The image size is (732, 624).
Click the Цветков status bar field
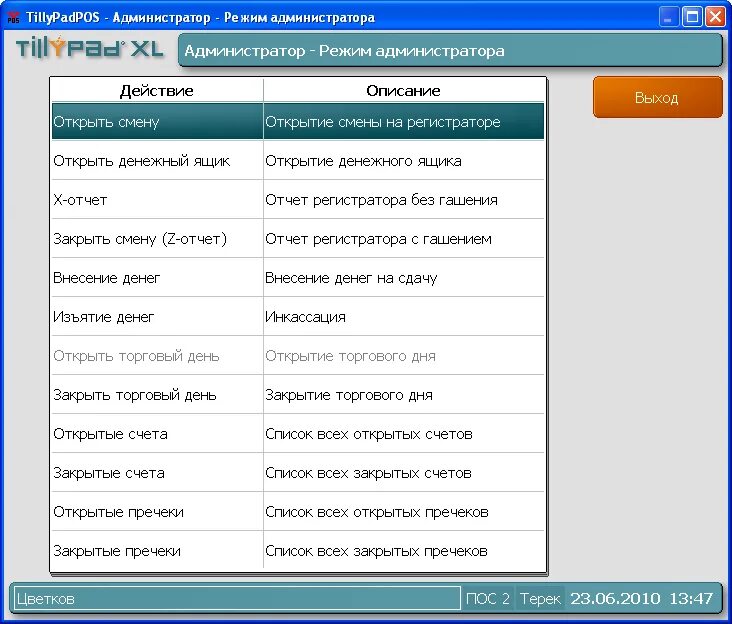237,598
